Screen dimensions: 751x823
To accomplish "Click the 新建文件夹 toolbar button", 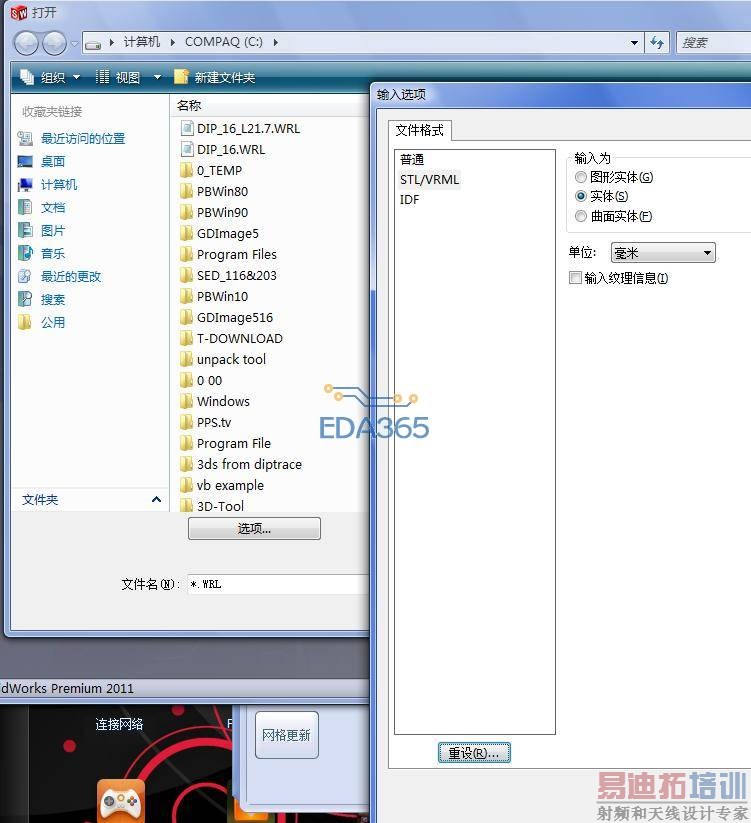I will (x=215, y=78).
